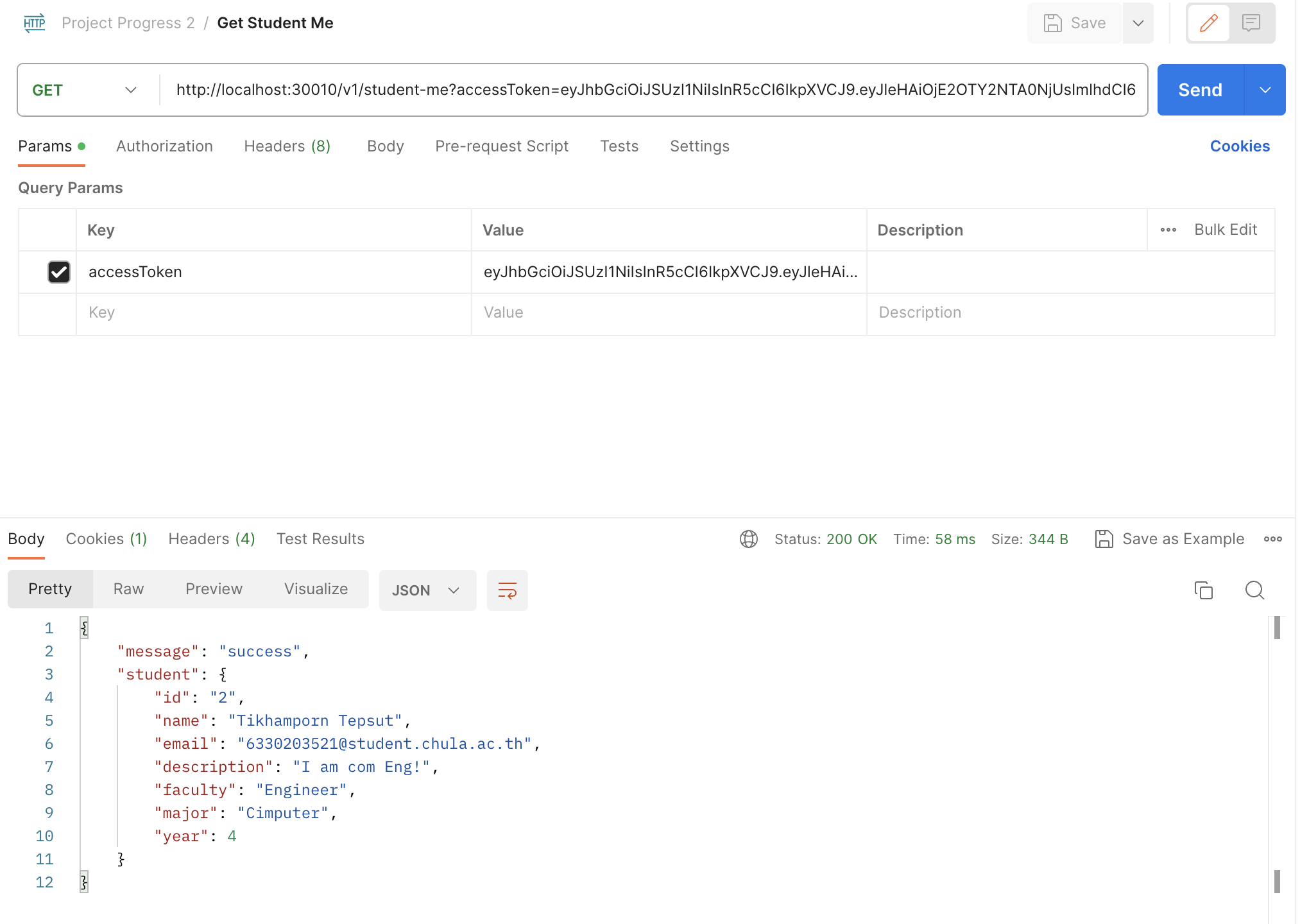Open response more actions menu (three dots)
Viewport: 1300px width, 924px height.
pyautogui.click(x=1273, y=539)
